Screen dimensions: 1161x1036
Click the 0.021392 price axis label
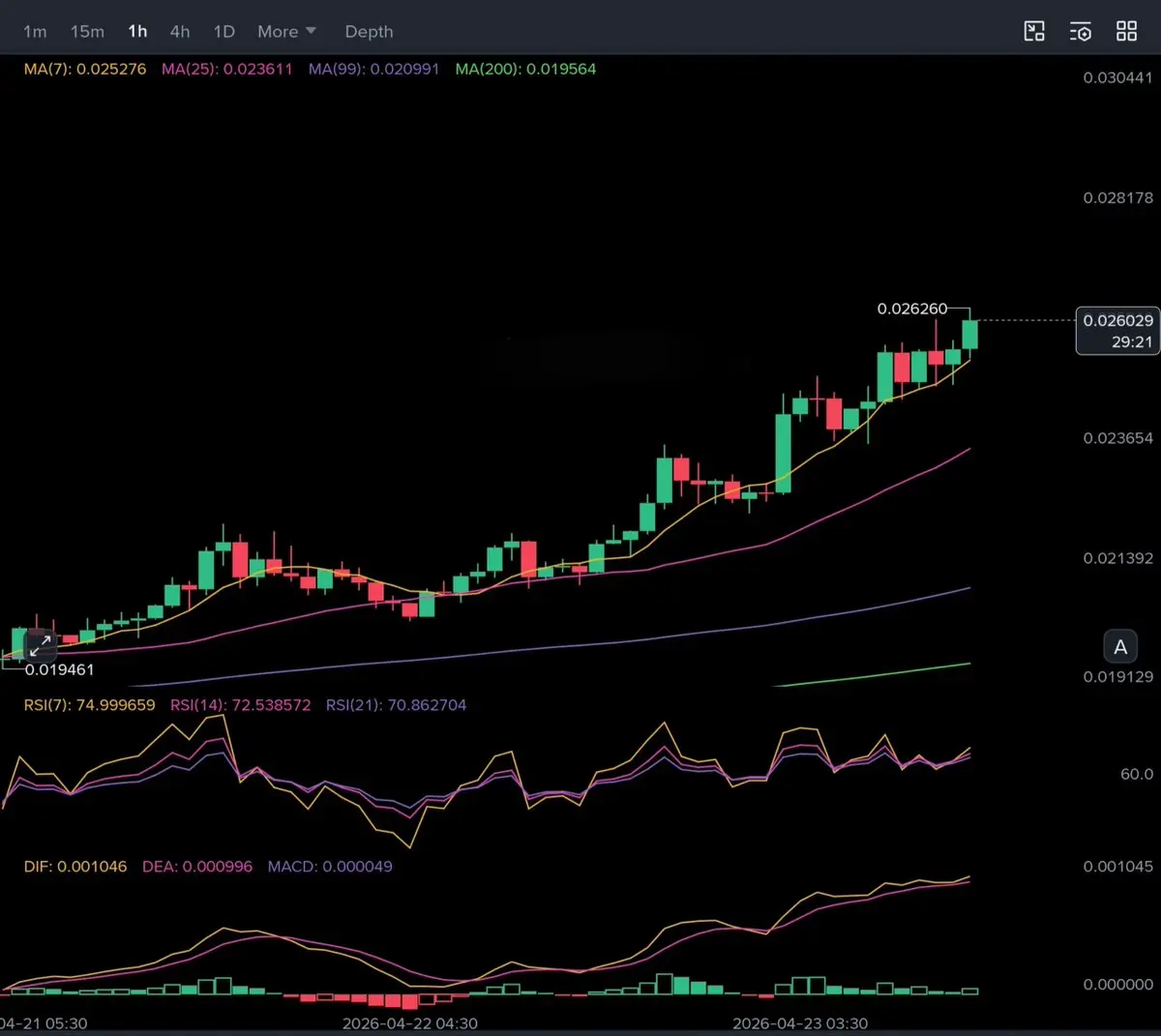coord(1117,558)
